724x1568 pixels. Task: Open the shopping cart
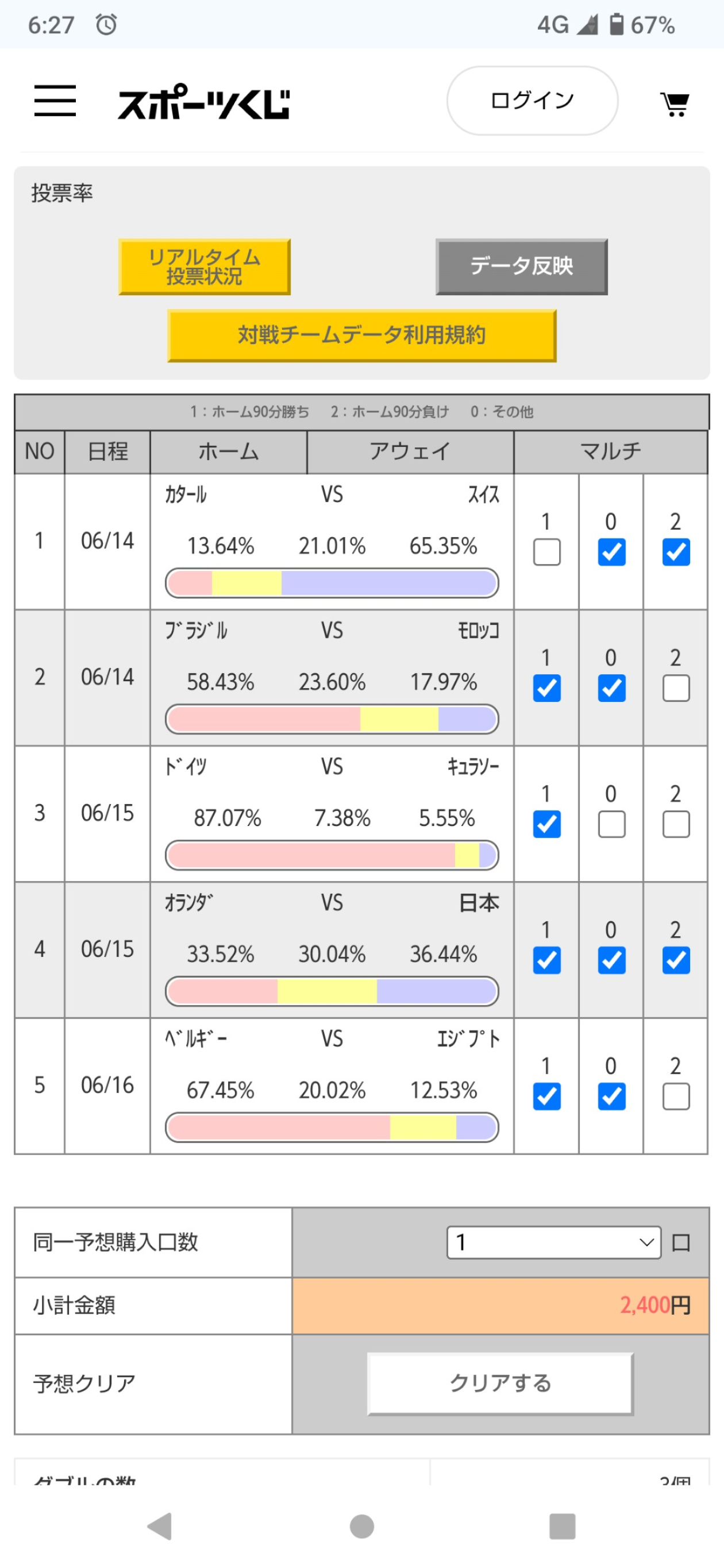[675, 104]
